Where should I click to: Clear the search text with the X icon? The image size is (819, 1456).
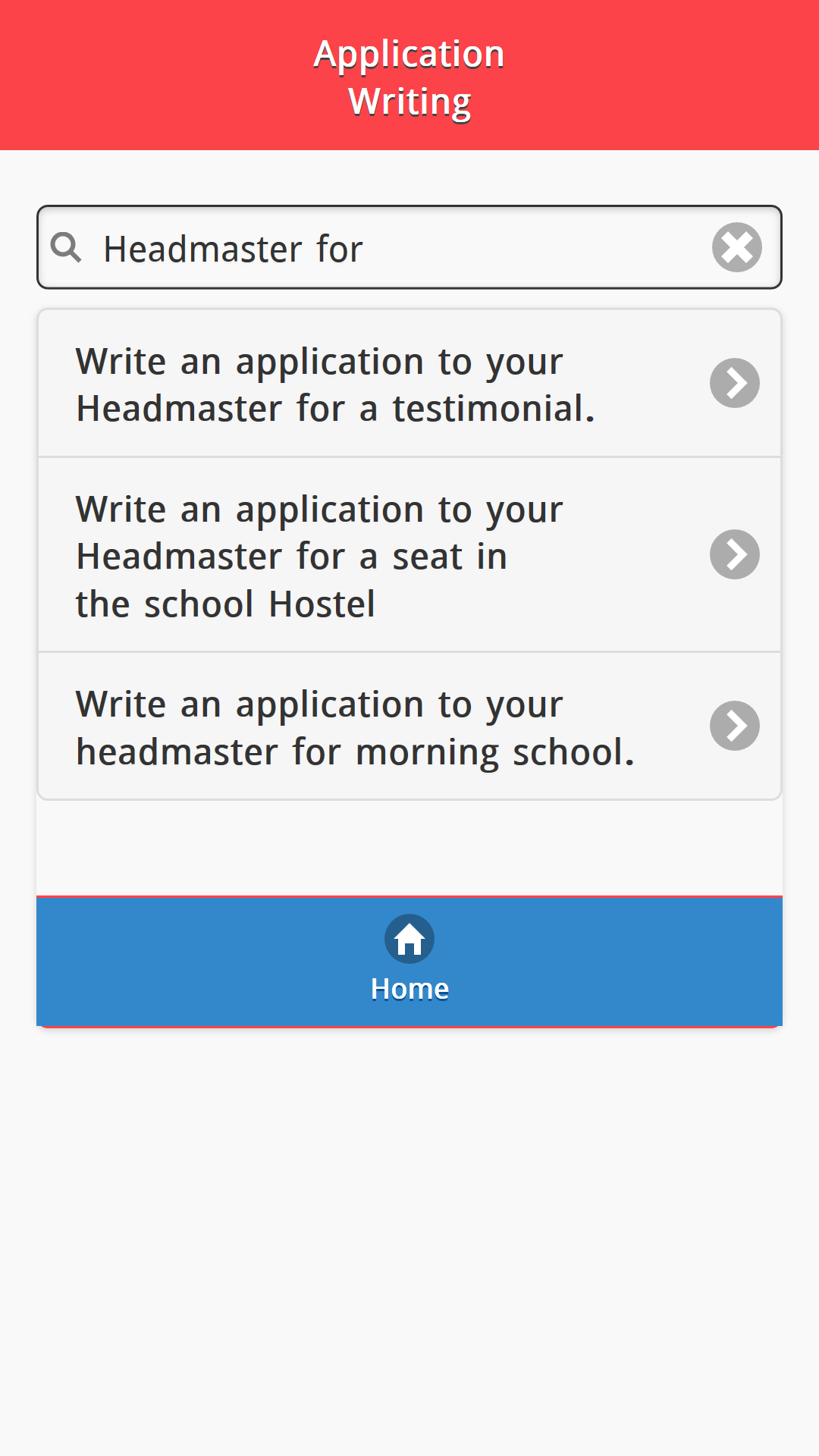[736, 247]
